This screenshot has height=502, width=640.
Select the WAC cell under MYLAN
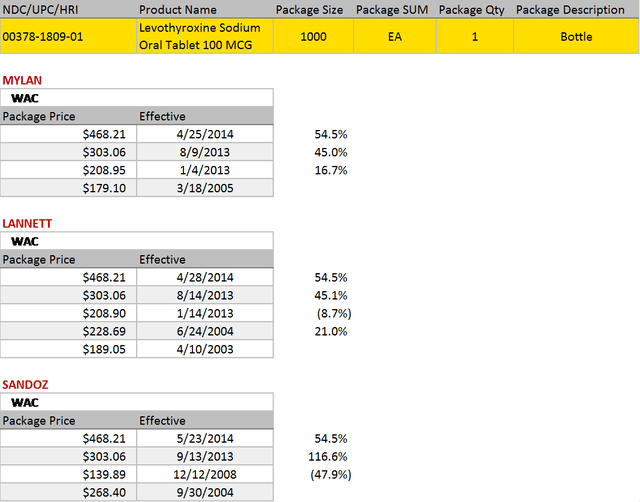pos(137,98)
